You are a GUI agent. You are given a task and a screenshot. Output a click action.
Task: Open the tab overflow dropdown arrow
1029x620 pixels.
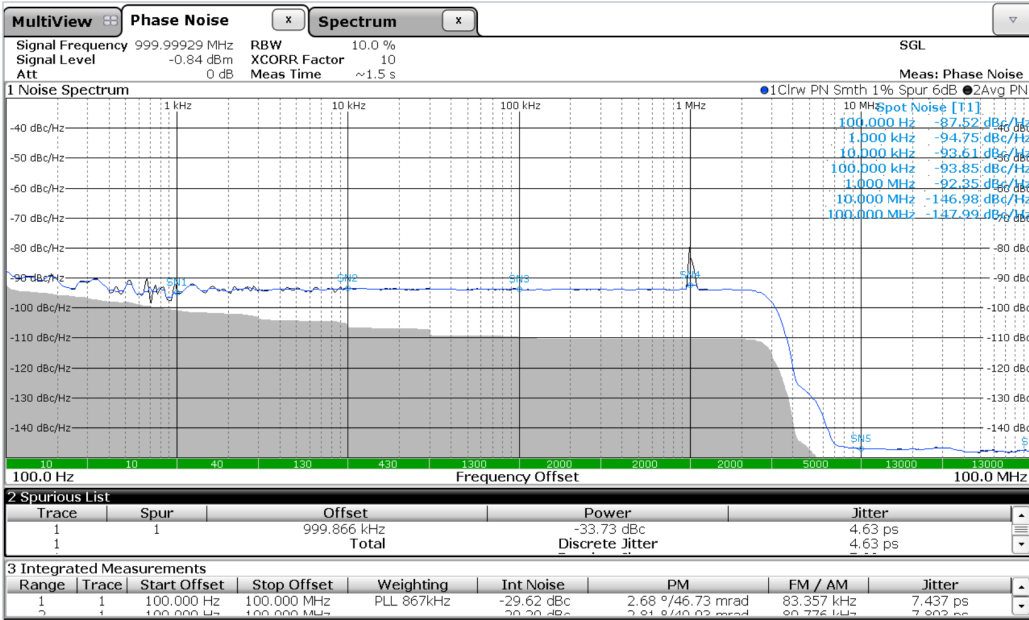(x=1008, y=20)
